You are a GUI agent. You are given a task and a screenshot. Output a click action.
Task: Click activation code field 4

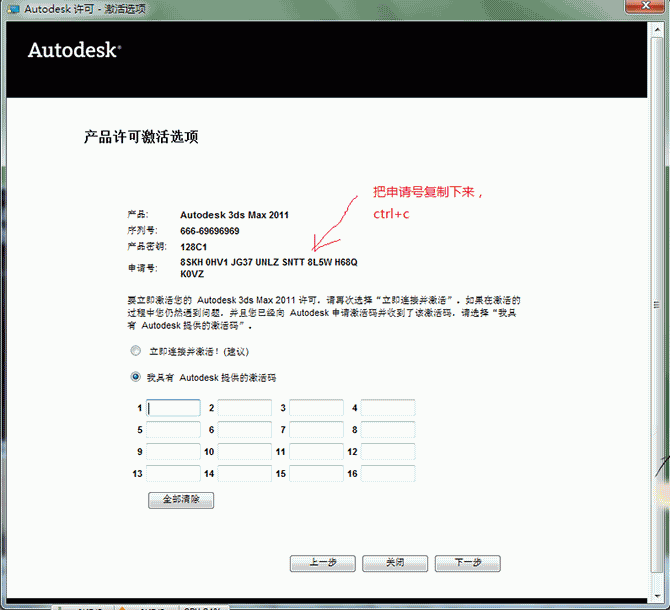pos(388,408)
